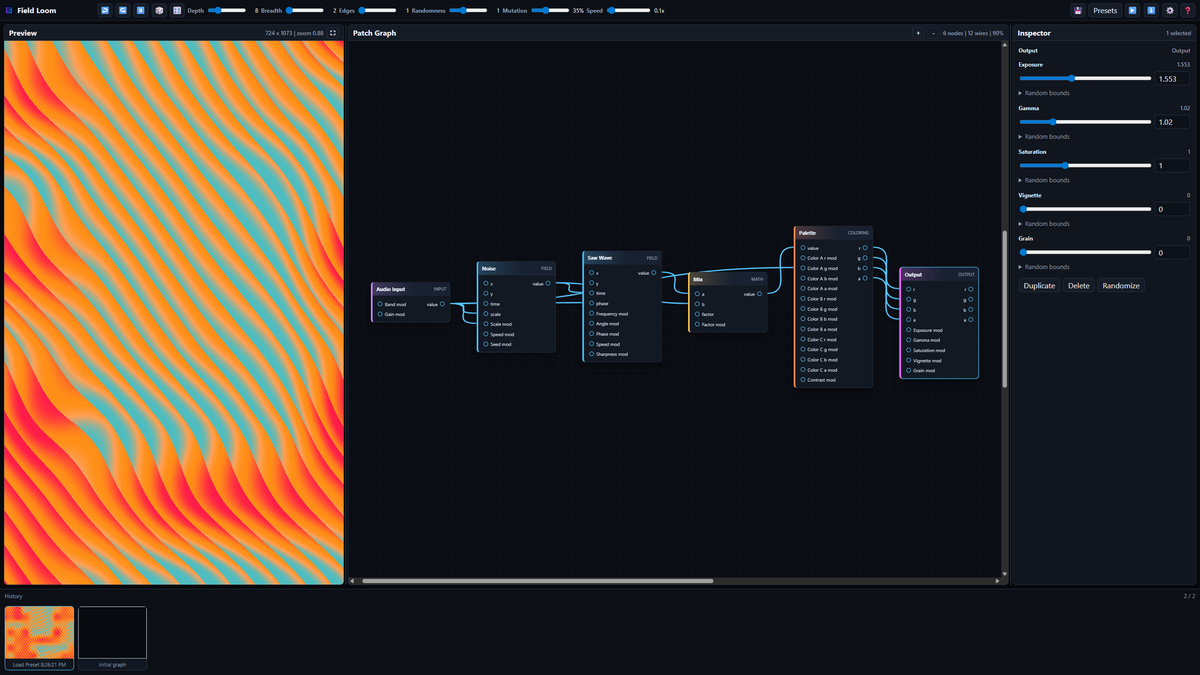
Task: Click the Output node Grain mod port
Action: pos(908,370)
